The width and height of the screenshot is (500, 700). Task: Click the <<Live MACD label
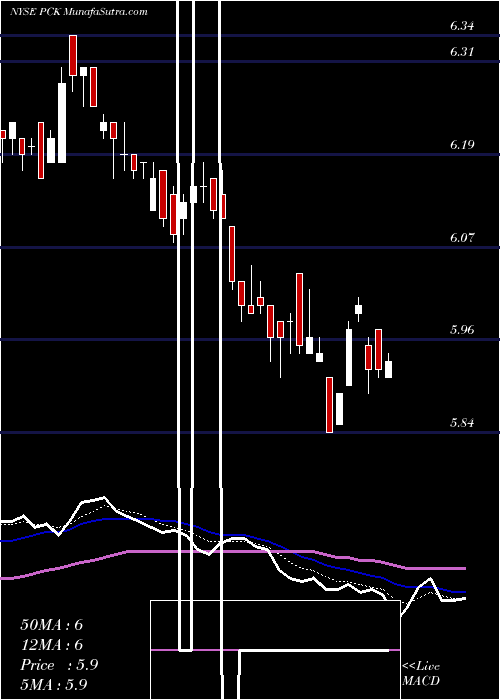pyautogui.click(x=421, y=674)
